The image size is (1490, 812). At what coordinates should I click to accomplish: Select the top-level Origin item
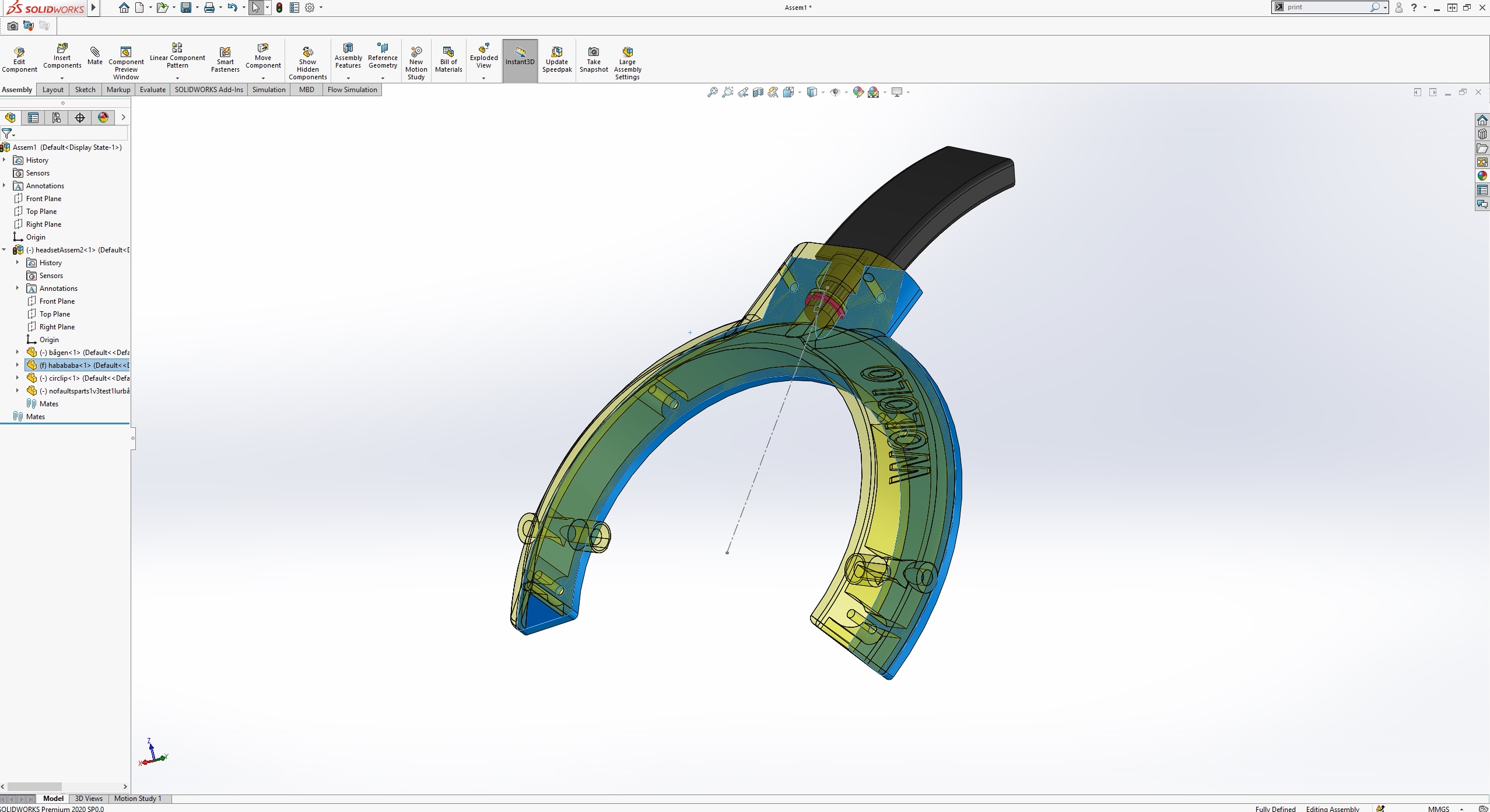pos(29,237)
